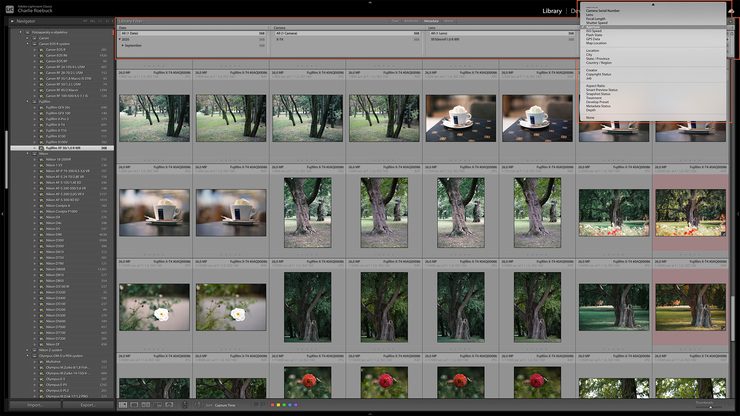Adjust the Thumbnails size slider
740x416 pixels.
point(710,407)
